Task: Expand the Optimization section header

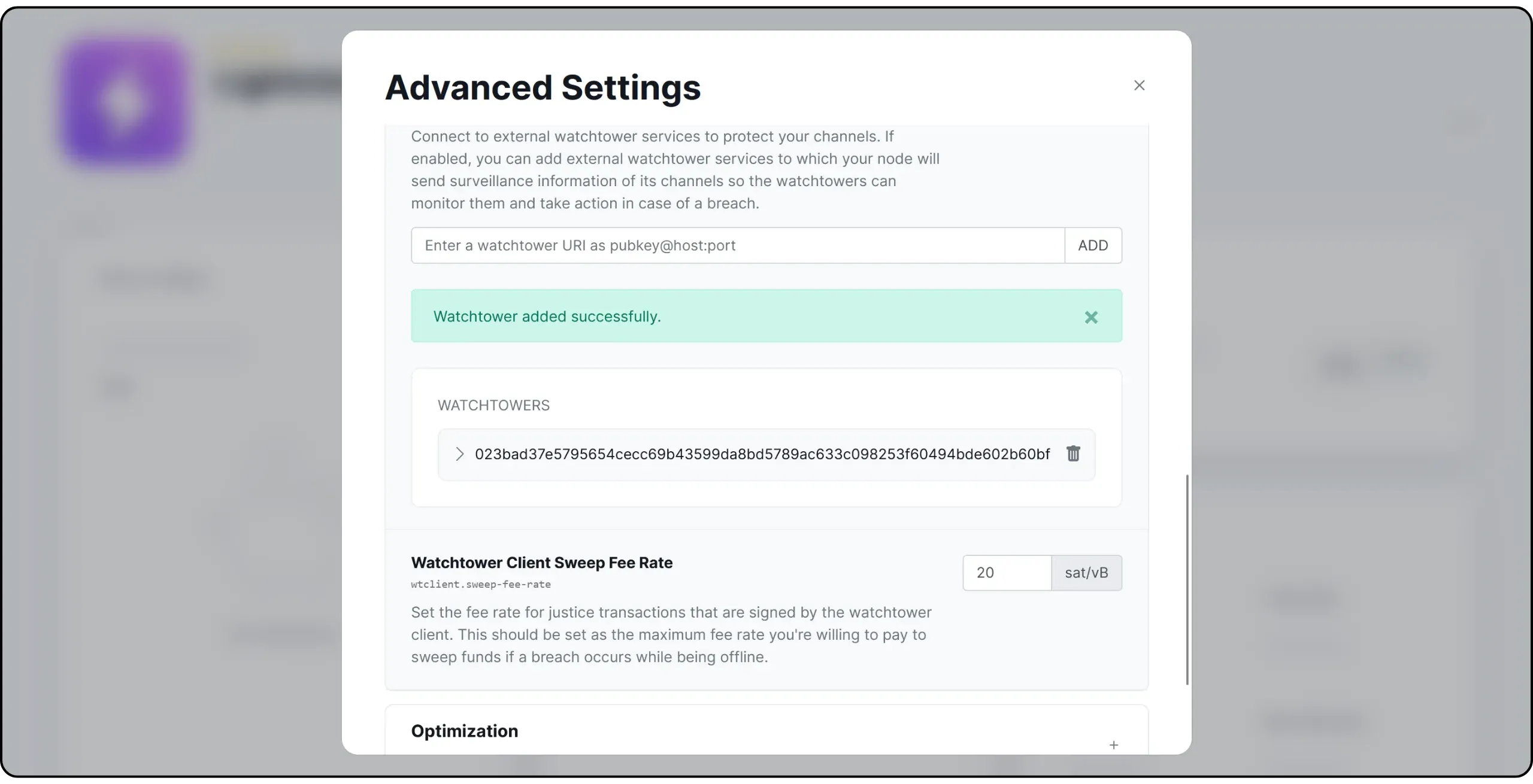Action: 465,731
